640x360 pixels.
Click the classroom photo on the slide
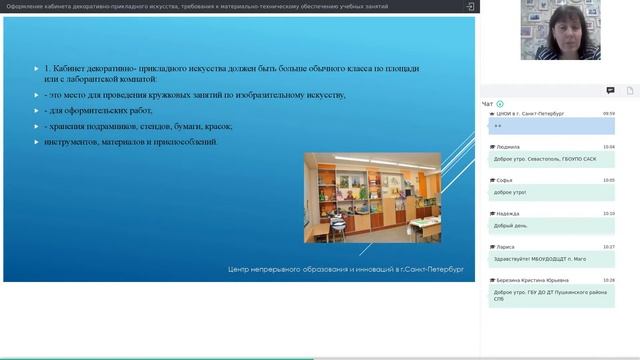pos(372,198)
